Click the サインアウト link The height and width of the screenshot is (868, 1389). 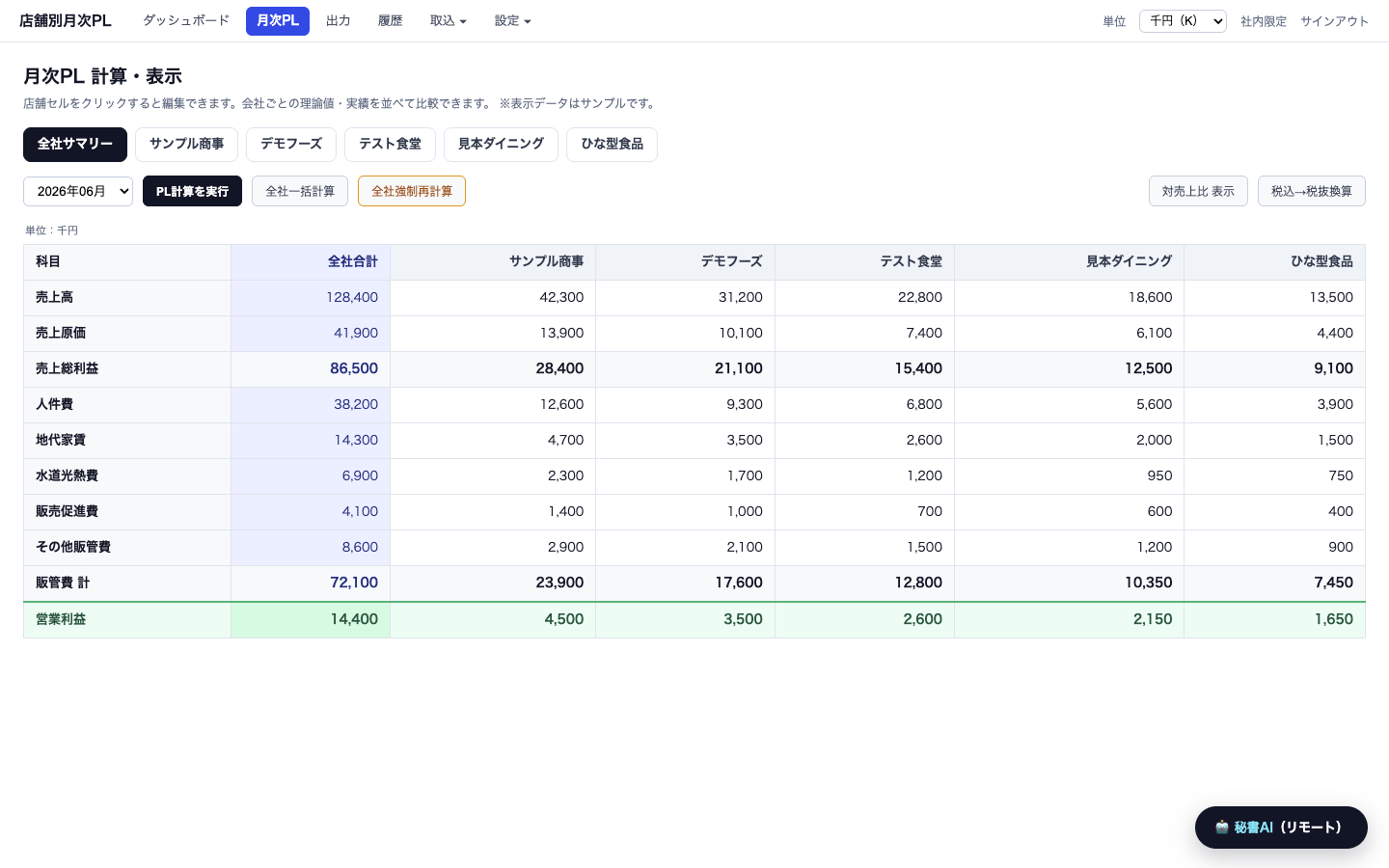(1334, 21)
